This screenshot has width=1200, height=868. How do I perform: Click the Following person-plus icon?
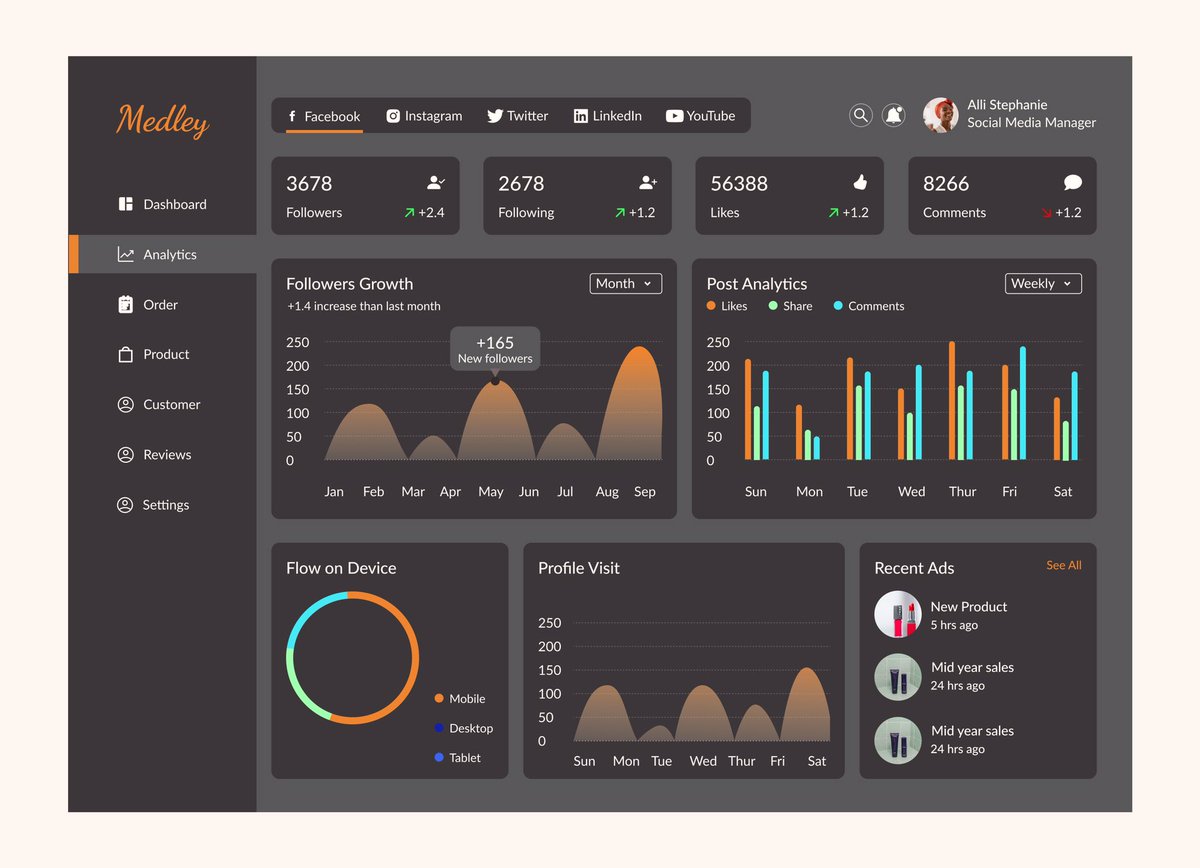coord(648,183)
